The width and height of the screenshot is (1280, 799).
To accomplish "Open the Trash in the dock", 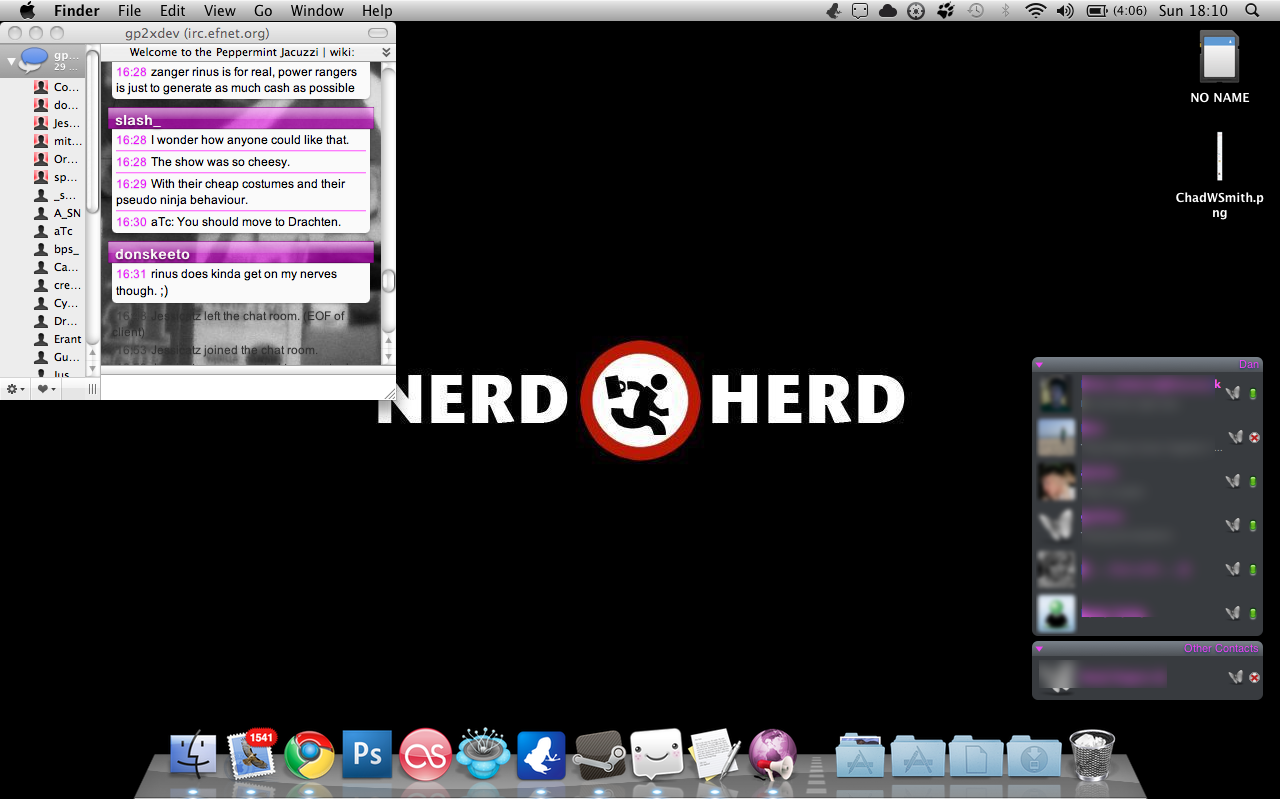I will click(x=1091, y=754).
